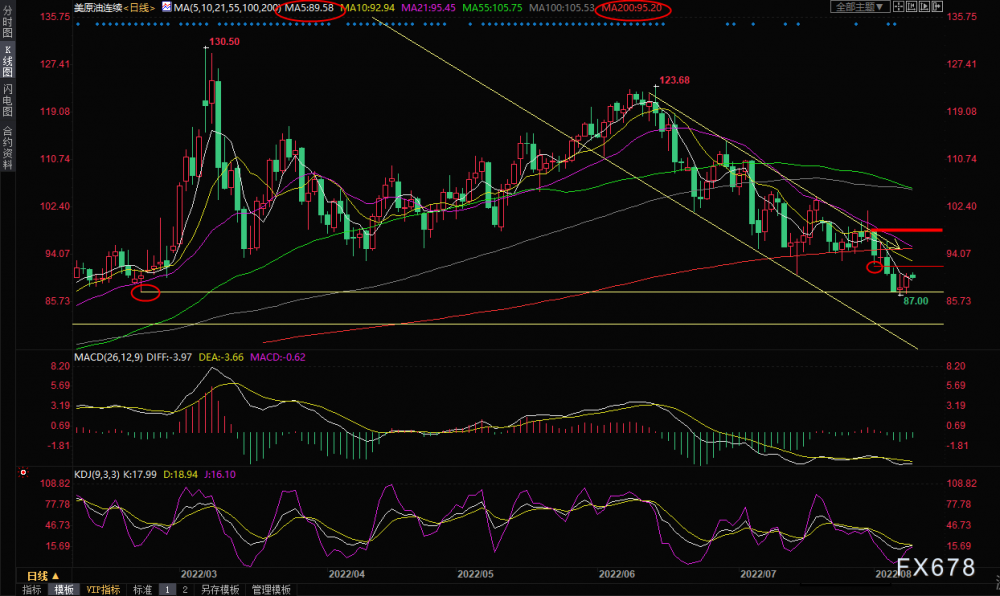Click the DIFF:-3.97 value
Screen dimensions: 1000x596
[169, 357]
